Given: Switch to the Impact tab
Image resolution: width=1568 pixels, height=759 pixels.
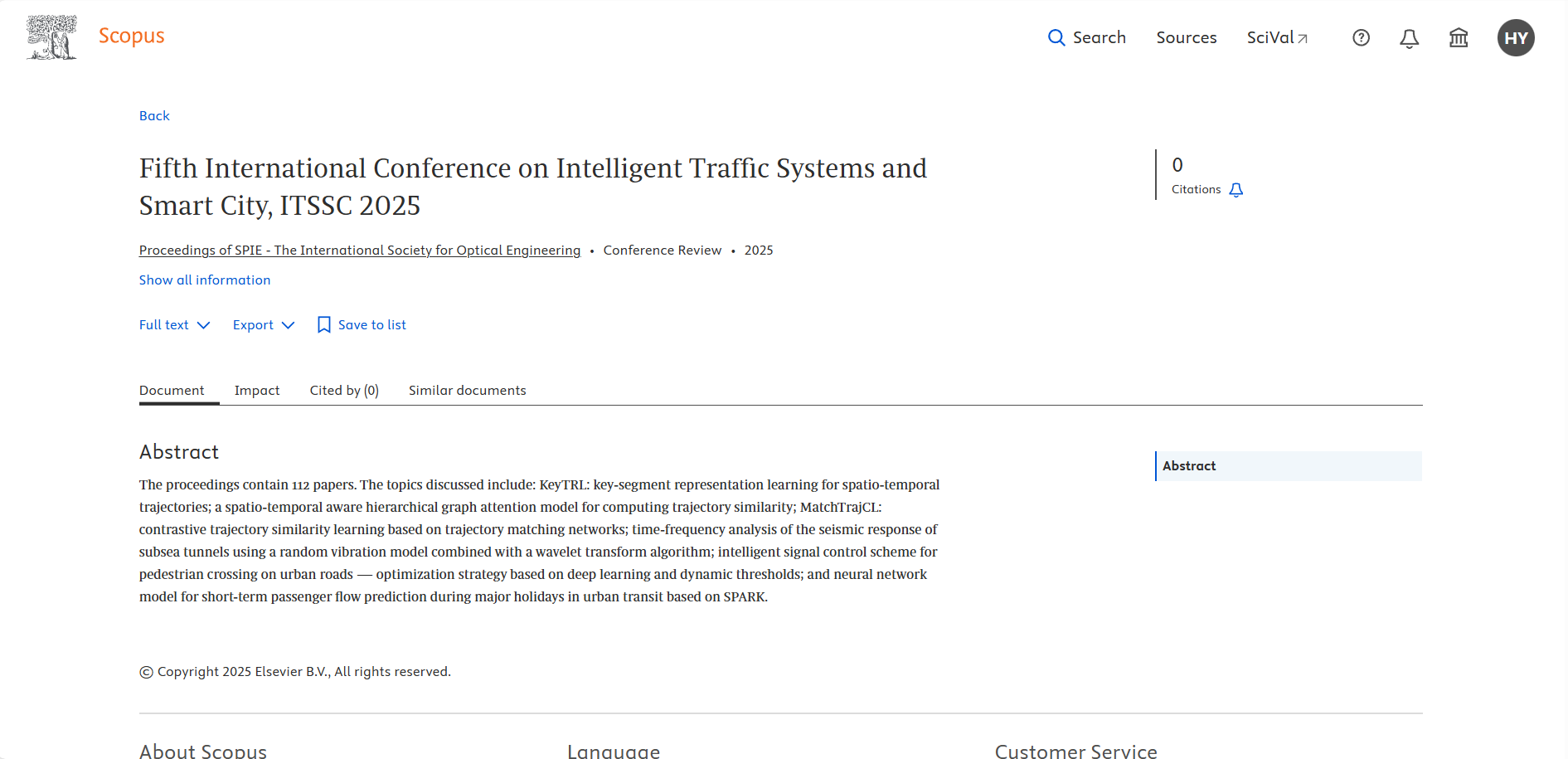Looking at the screenshot, I should click(x=257, y=391).
